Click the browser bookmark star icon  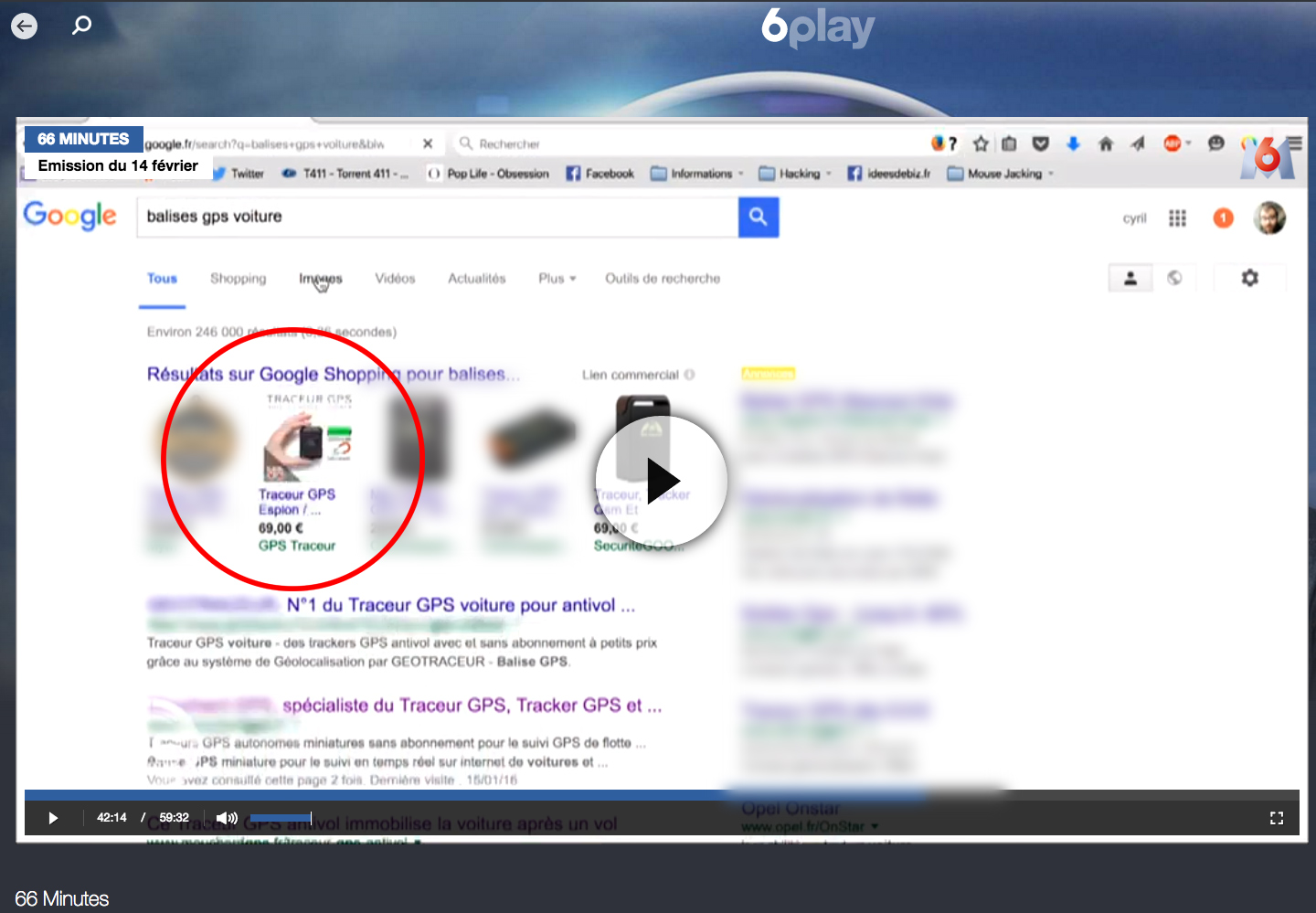click(981, 143)
